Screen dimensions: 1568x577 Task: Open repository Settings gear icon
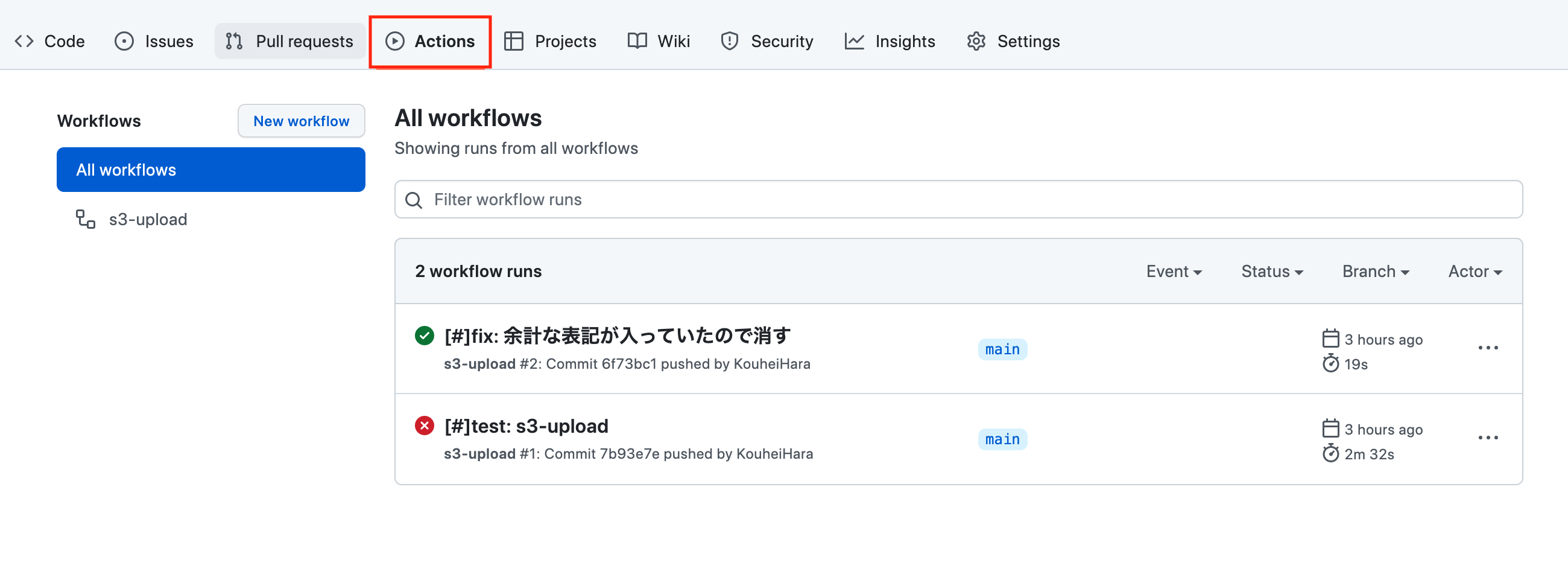(976, 41)
